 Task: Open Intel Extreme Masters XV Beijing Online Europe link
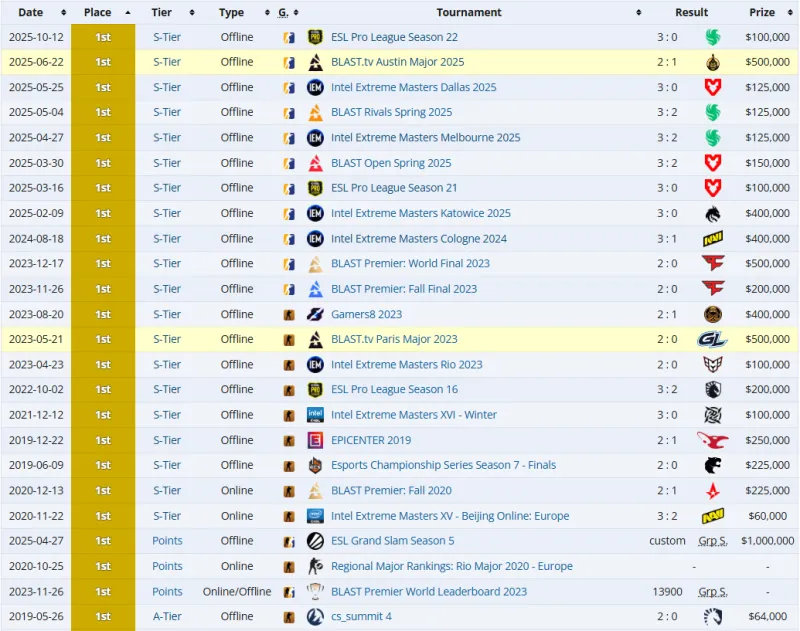pos(449,516)
